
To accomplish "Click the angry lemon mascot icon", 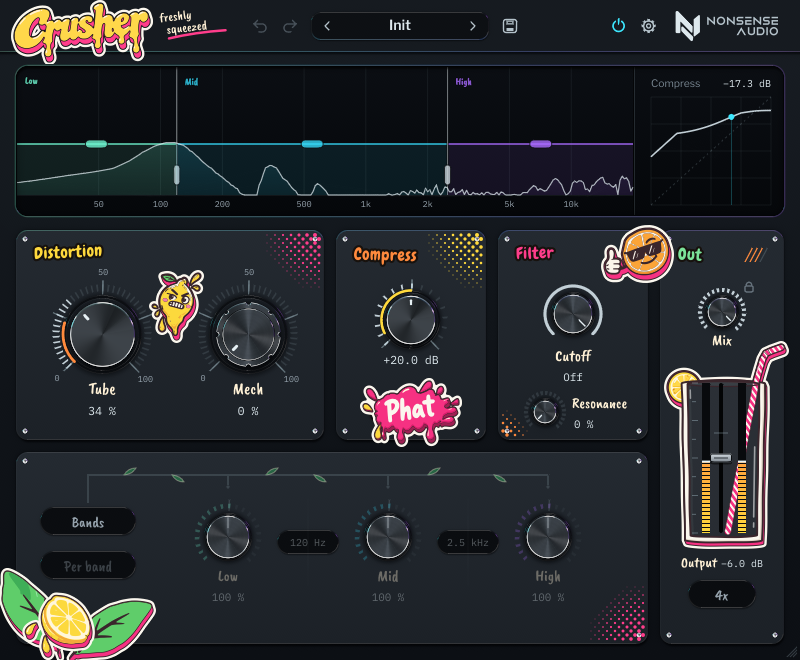I will 176,305.
